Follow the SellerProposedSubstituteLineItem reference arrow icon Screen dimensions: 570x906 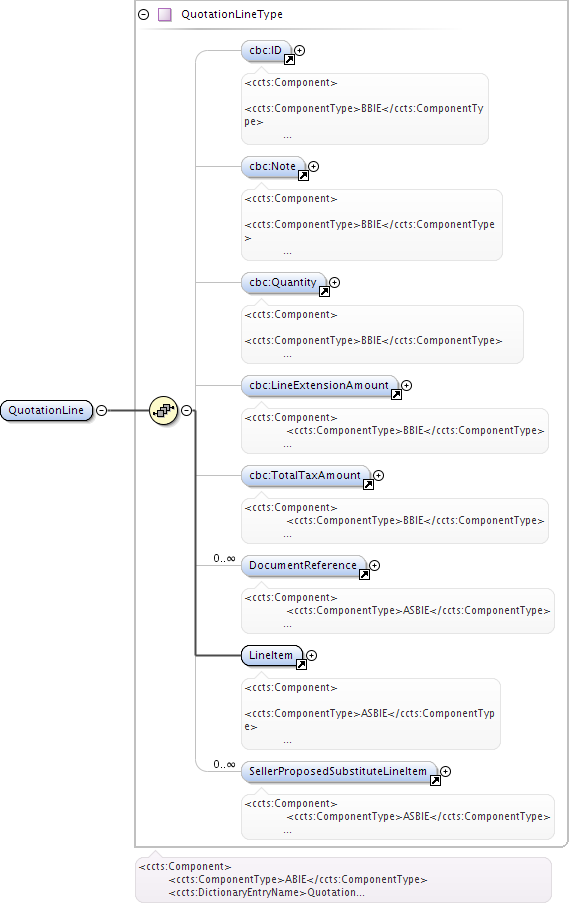[435, 781]
